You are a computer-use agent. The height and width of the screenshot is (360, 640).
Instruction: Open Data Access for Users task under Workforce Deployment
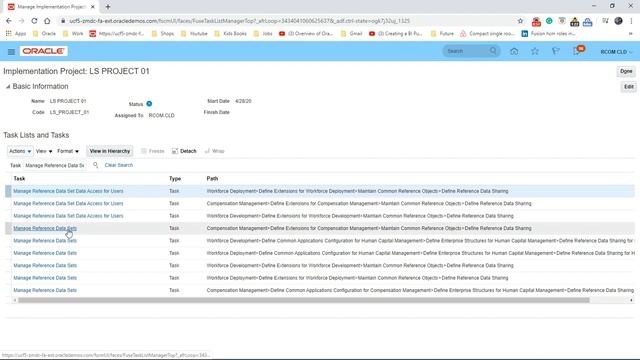pos(68,191)
